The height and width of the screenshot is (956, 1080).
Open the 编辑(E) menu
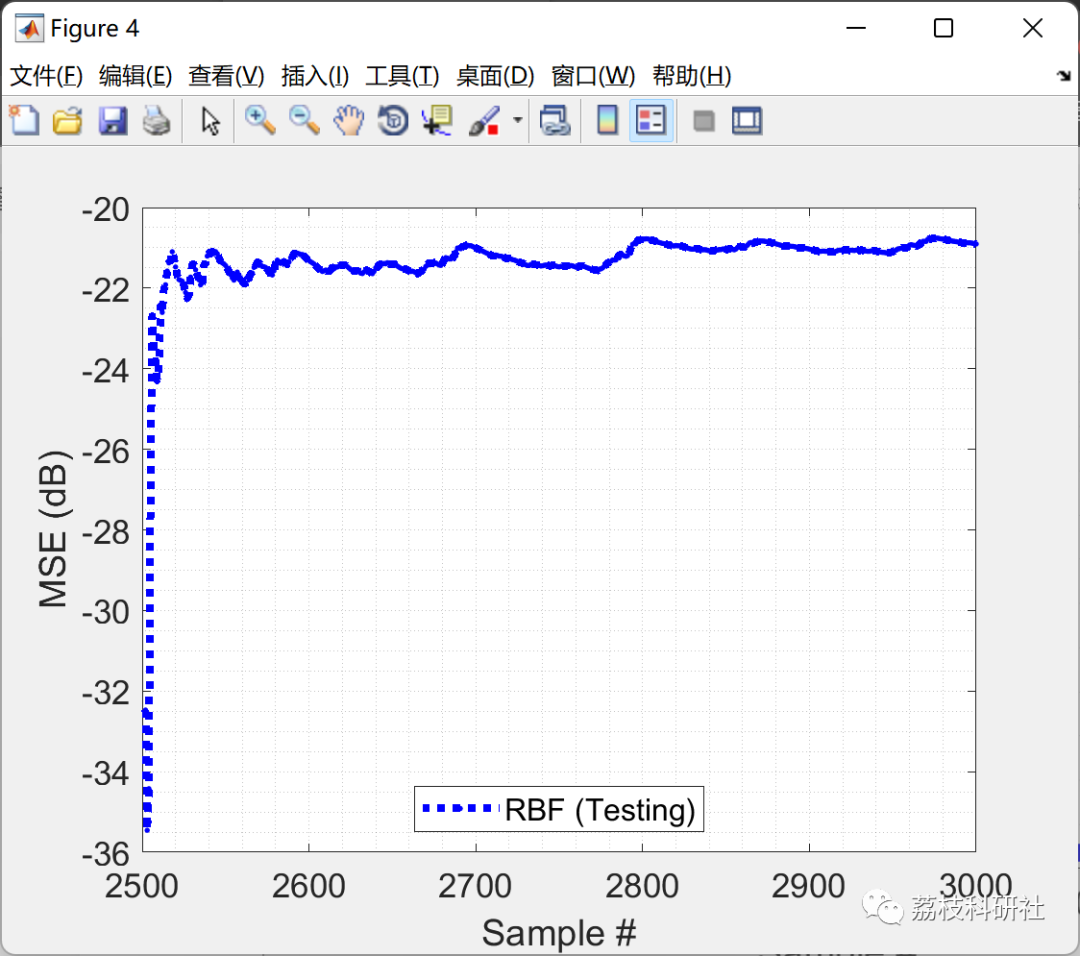coord(135,76)
